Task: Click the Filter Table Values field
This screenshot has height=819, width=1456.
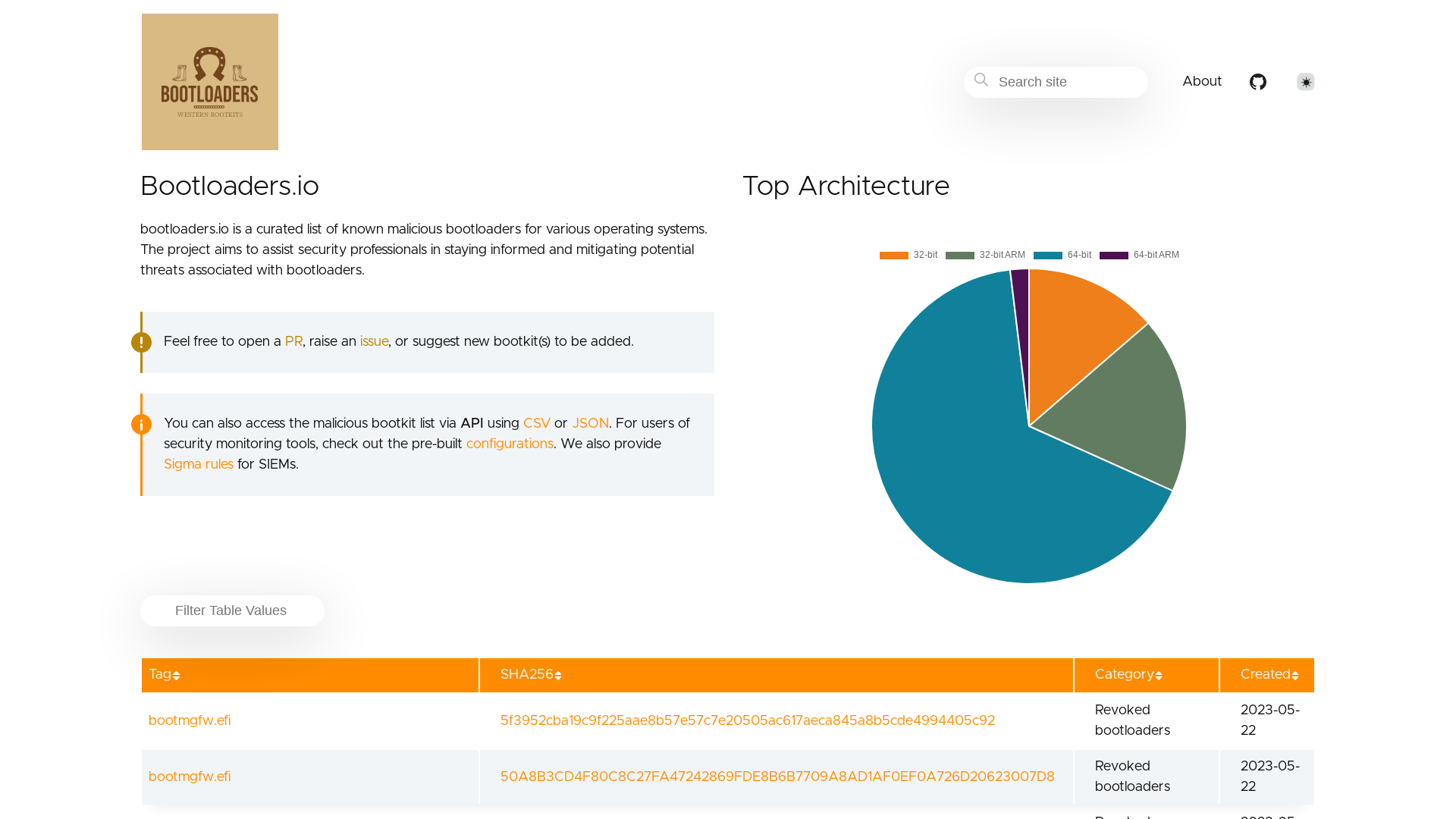Action: tap(232, 610)
